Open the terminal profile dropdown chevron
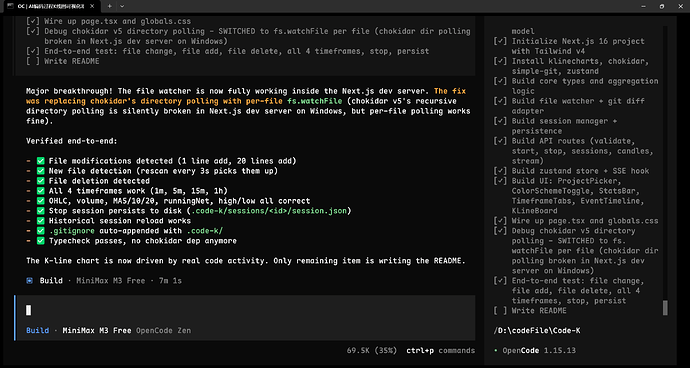This screenshot has width=690, height=368. [122, 6]
